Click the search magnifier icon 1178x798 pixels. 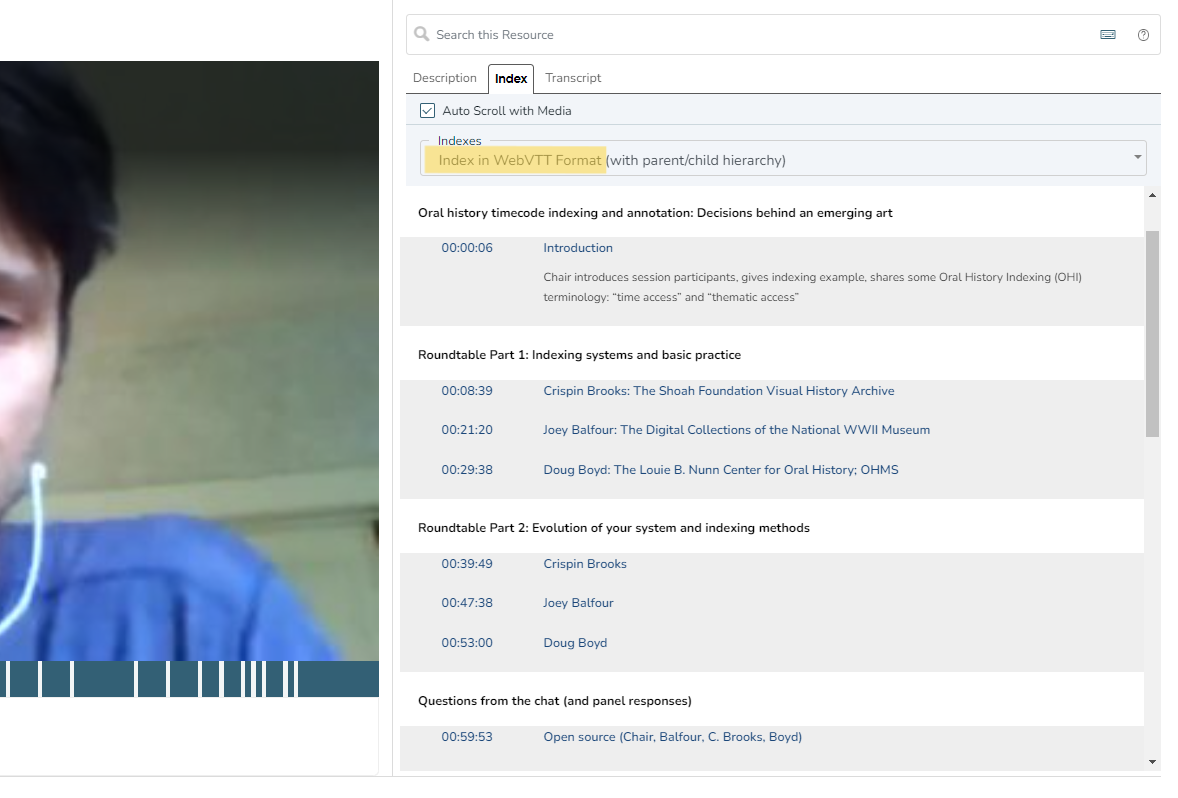click(x=422, y=34)
